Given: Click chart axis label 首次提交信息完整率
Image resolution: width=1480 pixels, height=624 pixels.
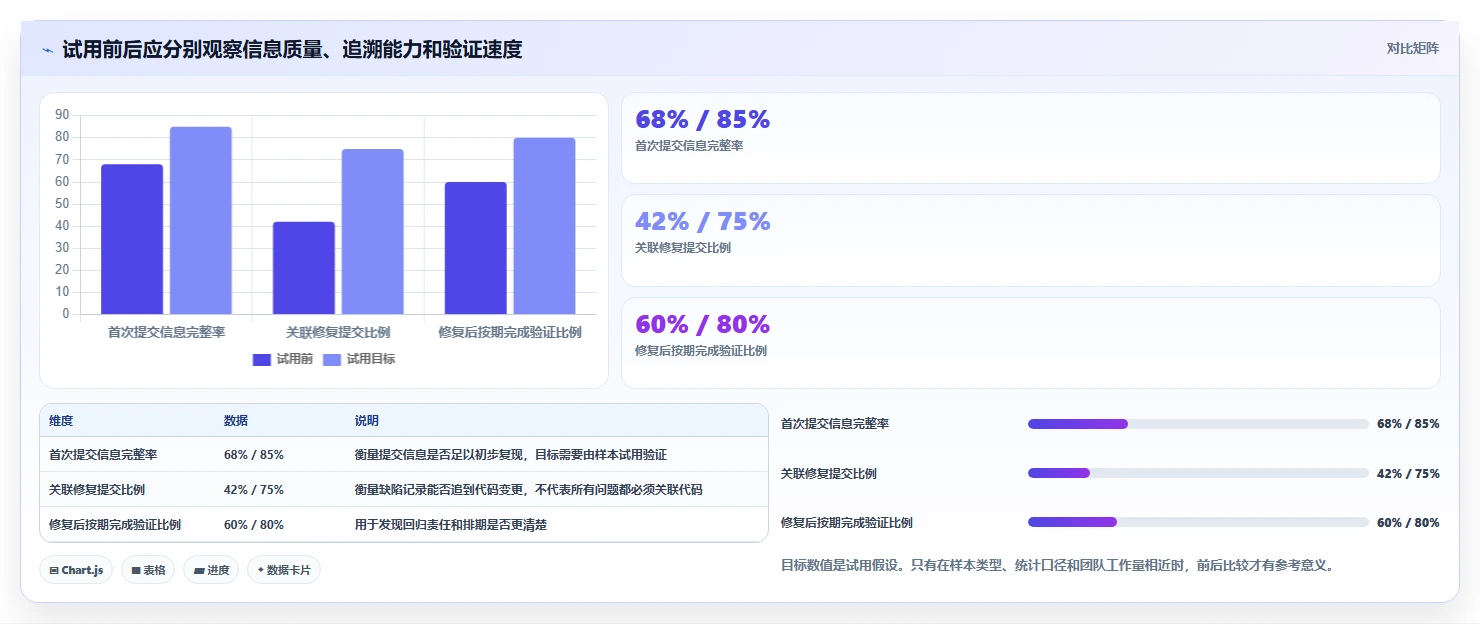Looking at the screenshot, I should tap(166, 332).
